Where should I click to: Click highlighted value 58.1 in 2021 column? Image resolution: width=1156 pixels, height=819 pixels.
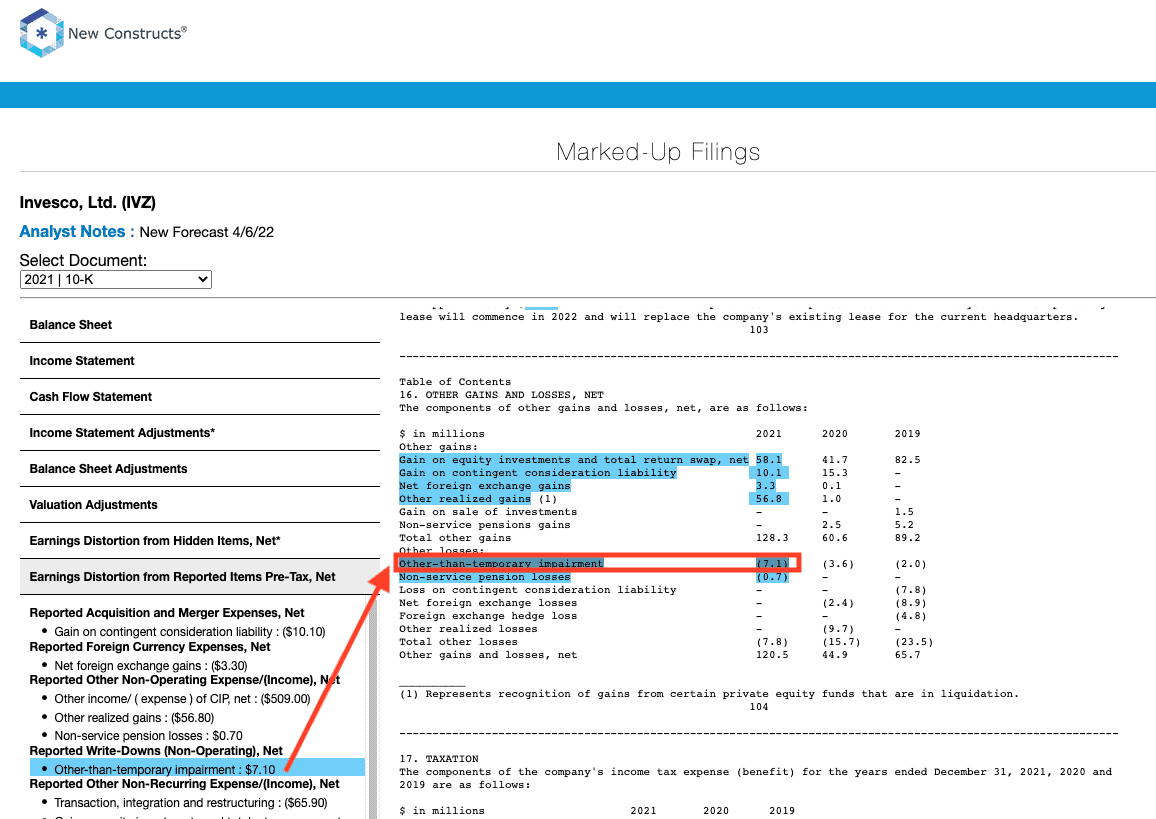tap(768, 460)
